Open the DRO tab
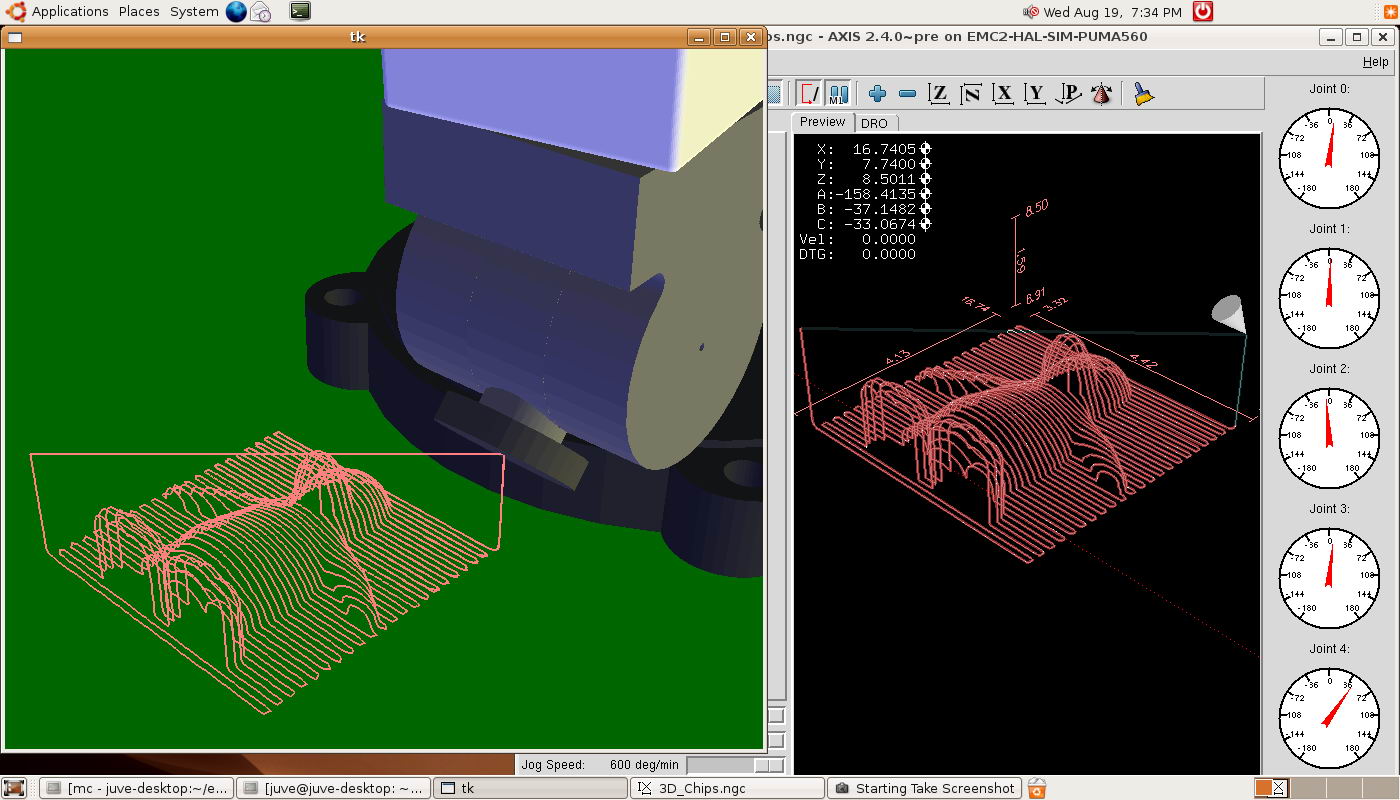This screenshot has height=800, width=1400. click(x=874, y=123)
